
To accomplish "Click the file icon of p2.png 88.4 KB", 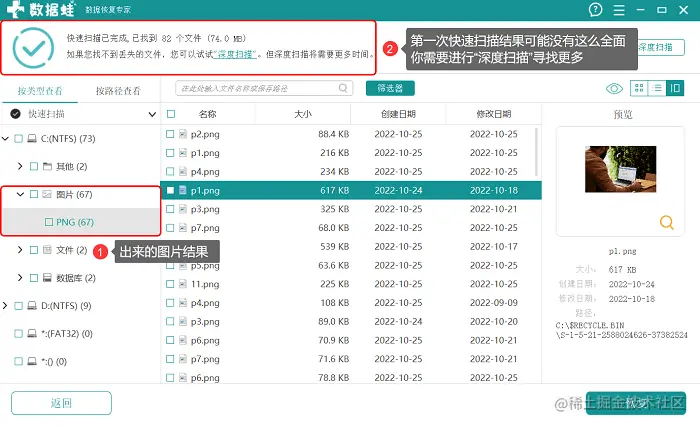I will (183, 134).
